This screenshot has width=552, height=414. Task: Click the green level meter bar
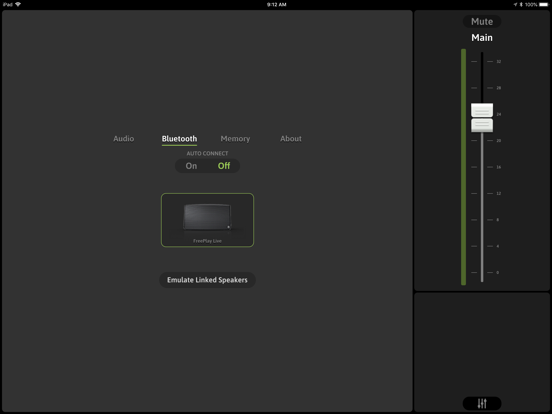[463, 167]
